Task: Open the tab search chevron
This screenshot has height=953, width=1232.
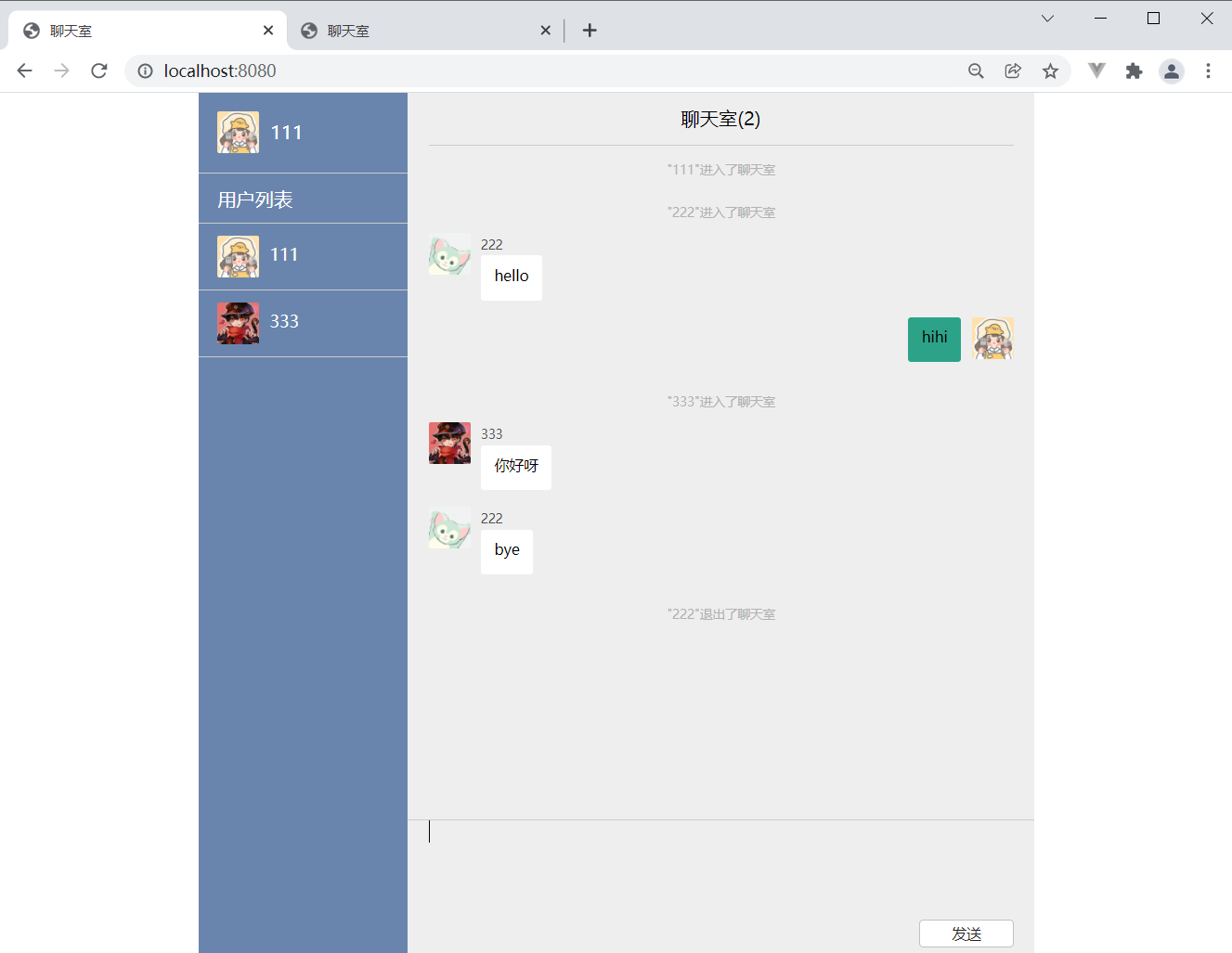Action: pyautogui.click(x=1047, y=19)
